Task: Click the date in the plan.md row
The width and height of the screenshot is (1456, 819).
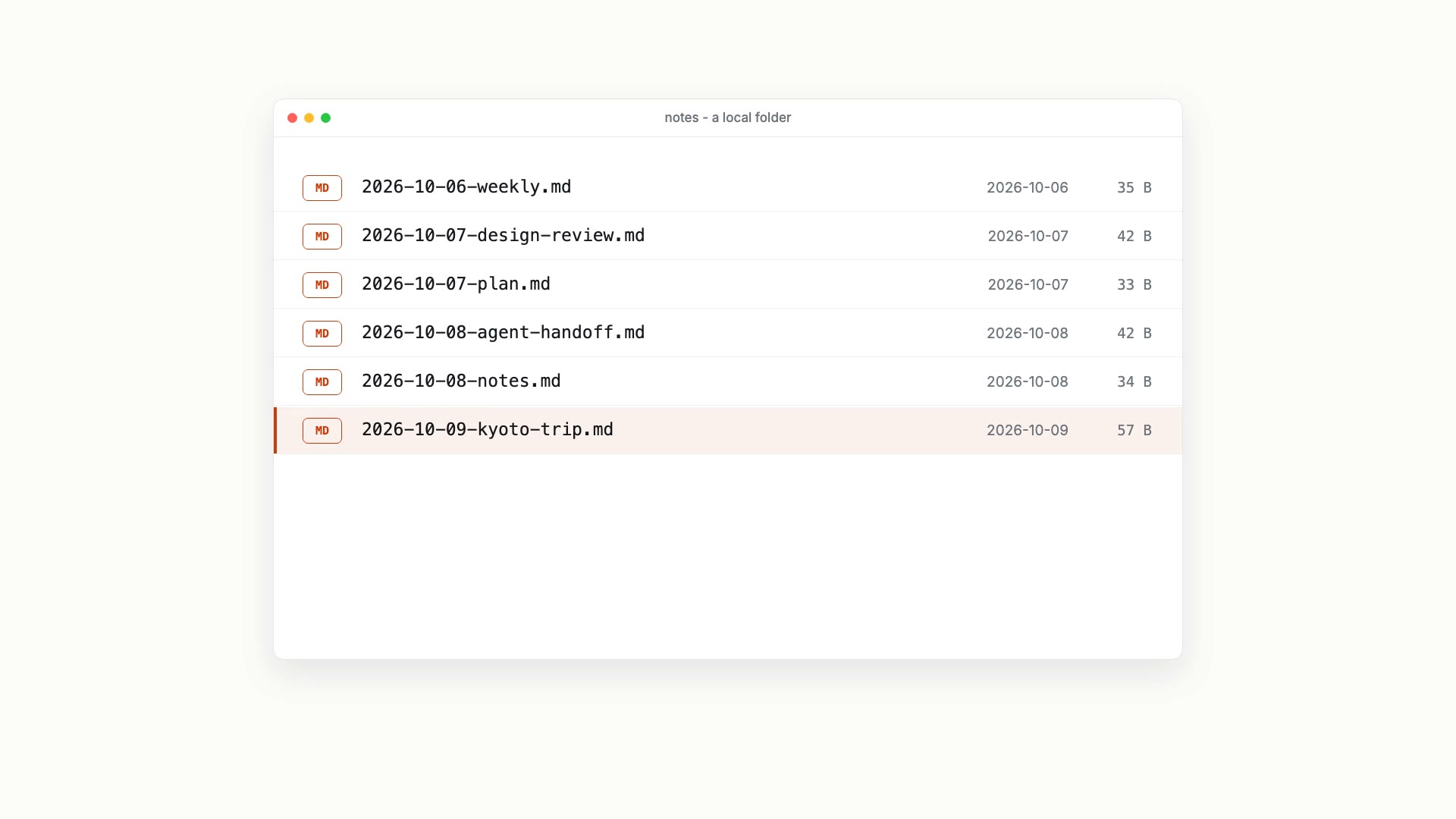Action: point(1028,285)
